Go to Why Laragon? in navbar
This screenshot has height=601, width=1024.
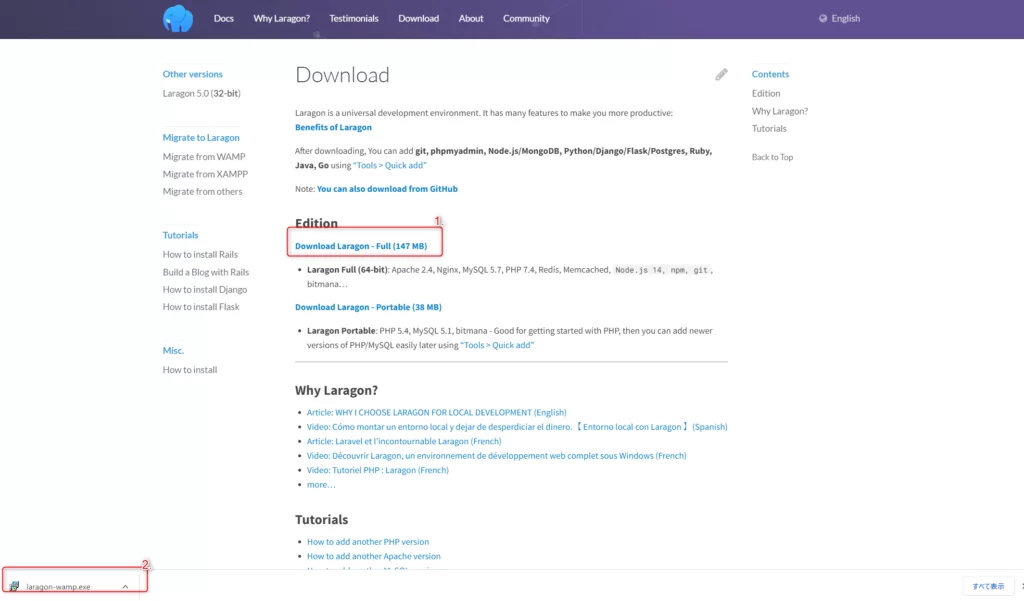(x=281, y=18)
